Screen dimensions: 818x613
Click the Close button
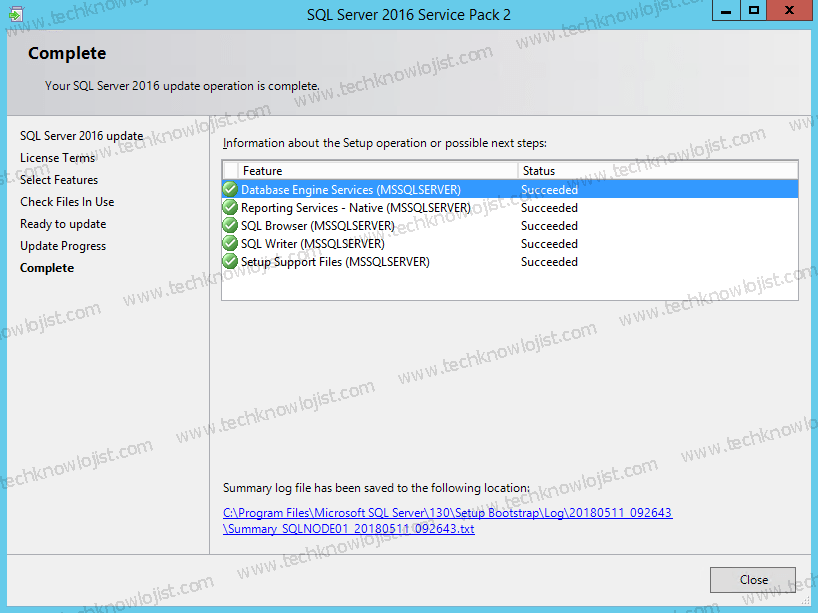pyautogui.click(x=752, y=579)
